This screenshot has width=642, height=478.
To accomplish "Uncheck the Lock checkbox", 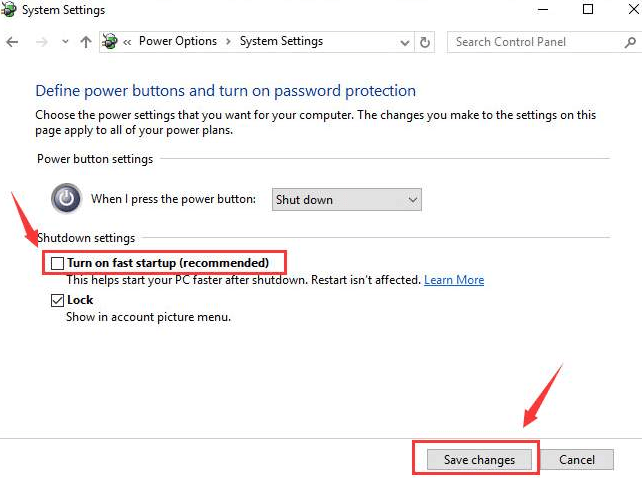I will pos(57,300).
